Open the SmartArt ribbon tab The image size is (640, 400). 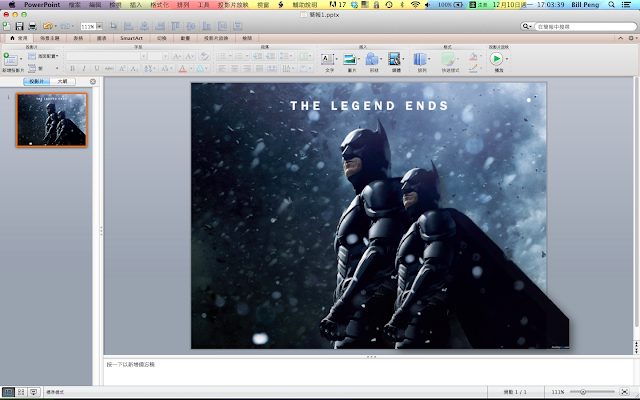point(131,38)
